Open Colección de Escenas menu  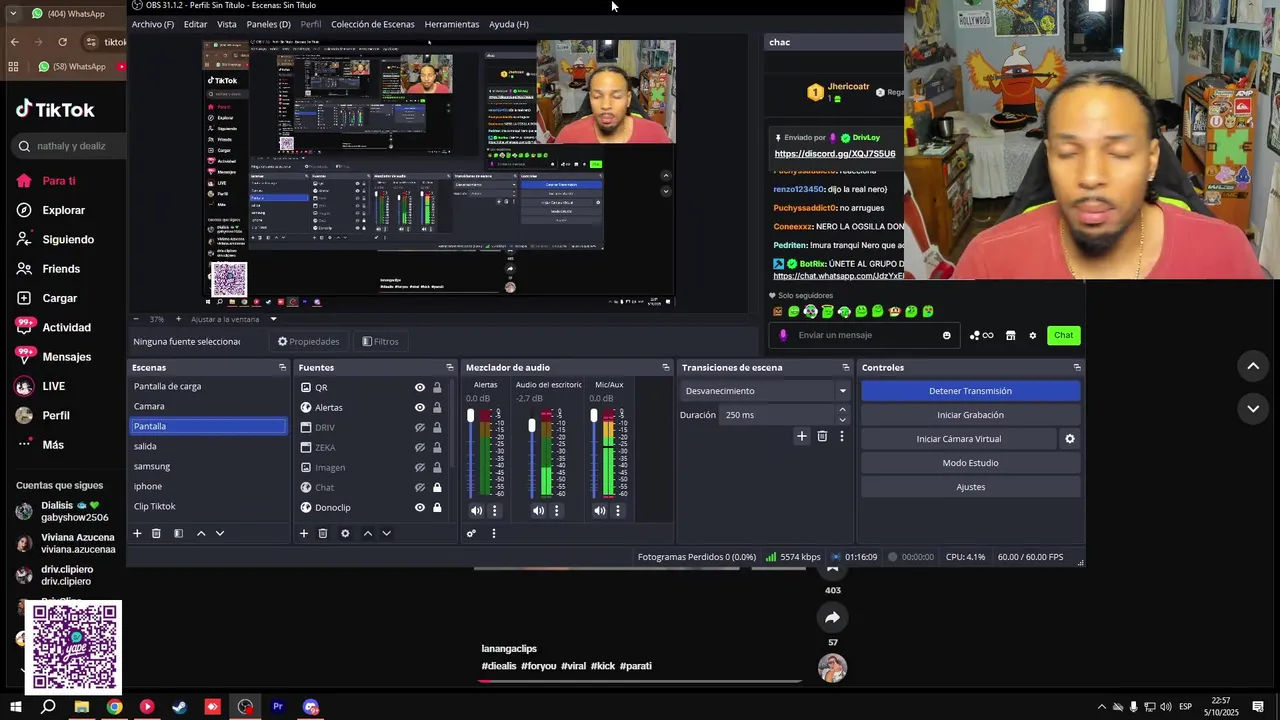(x=373, y=24)
